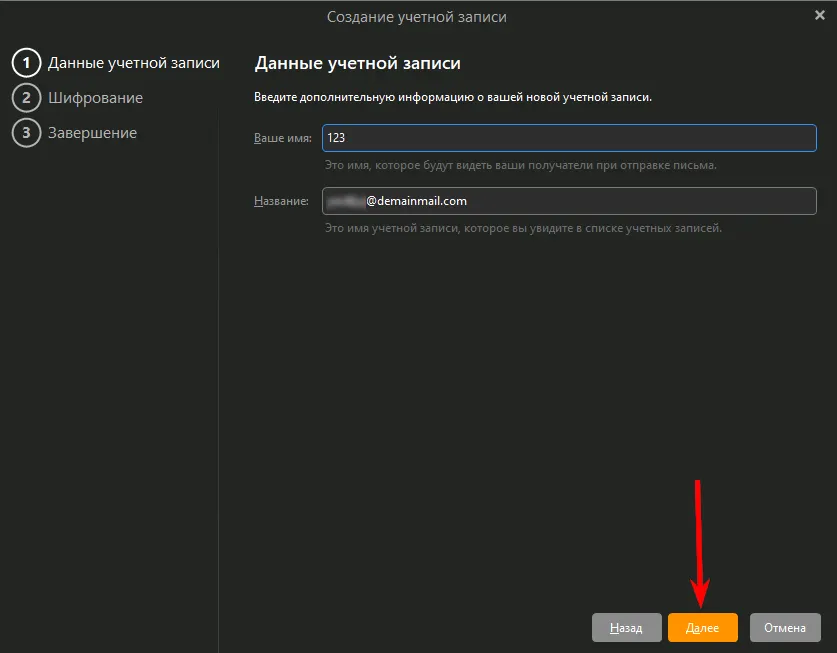Viewport: 837px width, 653px height.
Task: Click the blurred part of the email address
Action: click(x=345, y=201)
